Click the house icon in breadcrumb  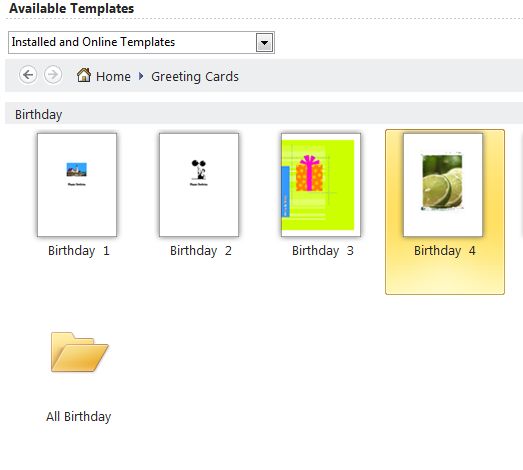84,75
